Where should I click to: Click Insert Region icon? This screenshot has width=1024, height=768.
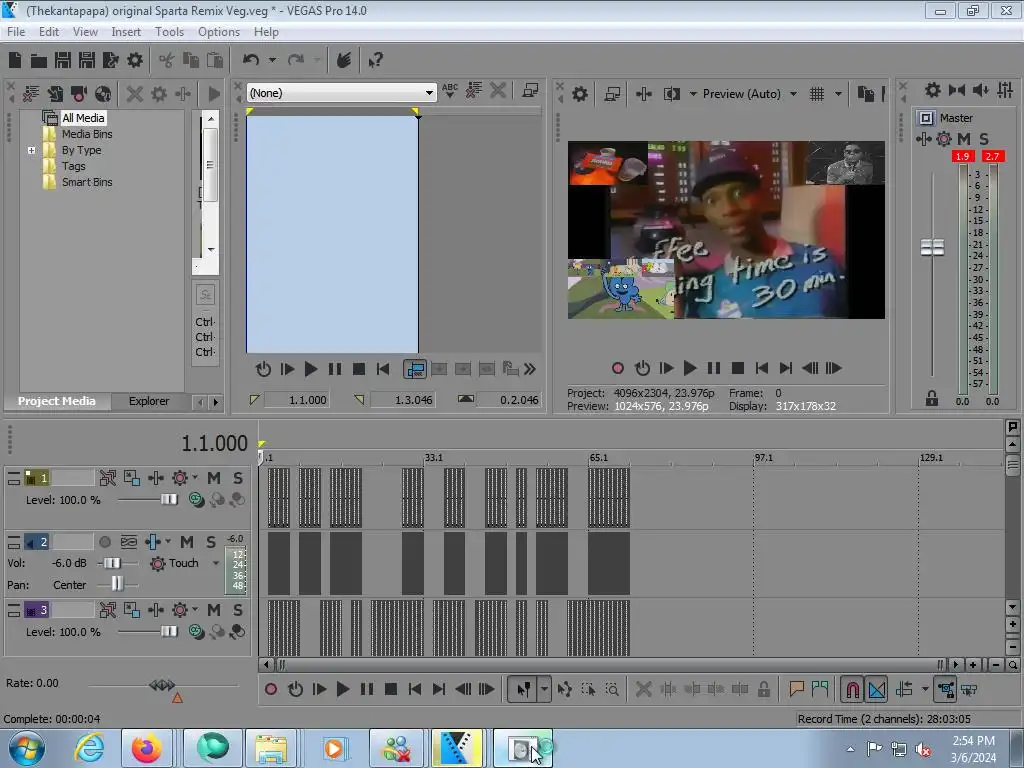[x=820, y=689]
